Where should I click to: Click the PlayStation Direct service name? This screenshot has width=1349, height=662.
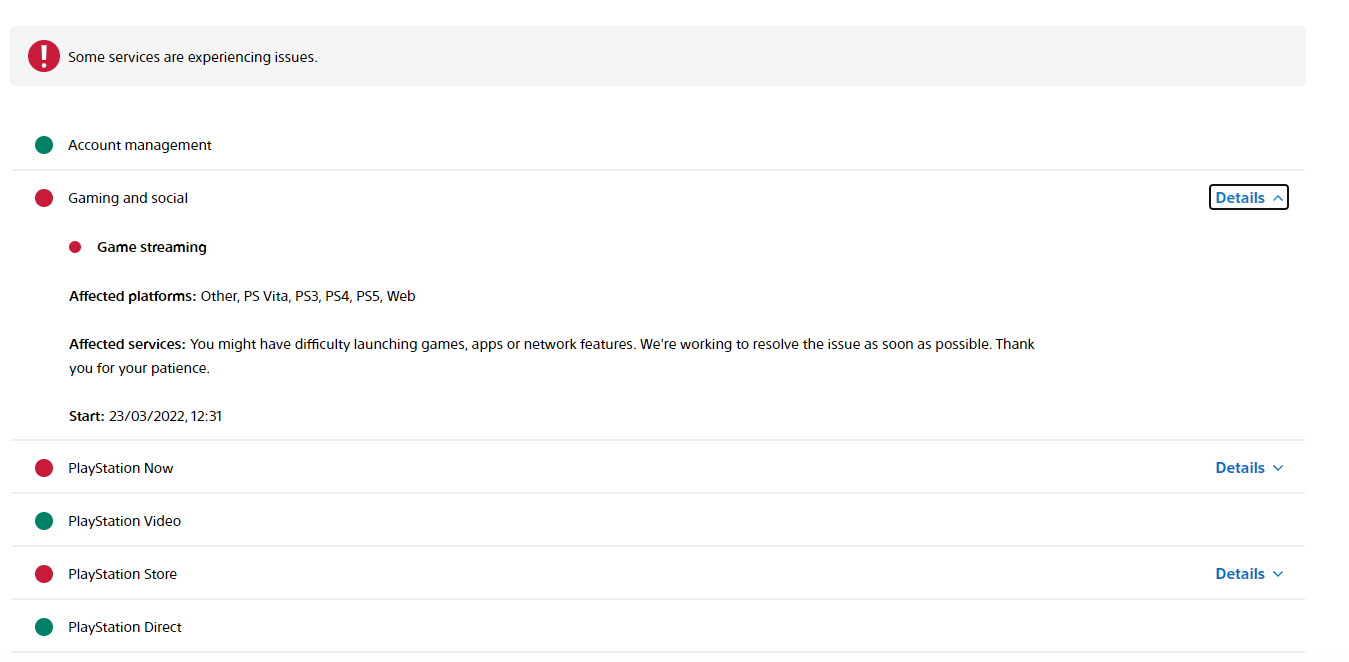point(125,627)
